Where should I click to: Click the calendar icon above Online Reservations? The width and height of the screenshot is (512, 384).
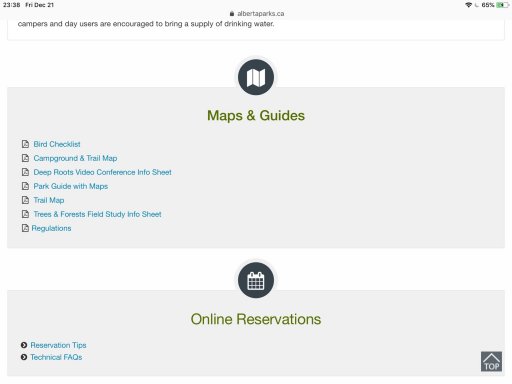pyautogui.click(x=256, y=280)
